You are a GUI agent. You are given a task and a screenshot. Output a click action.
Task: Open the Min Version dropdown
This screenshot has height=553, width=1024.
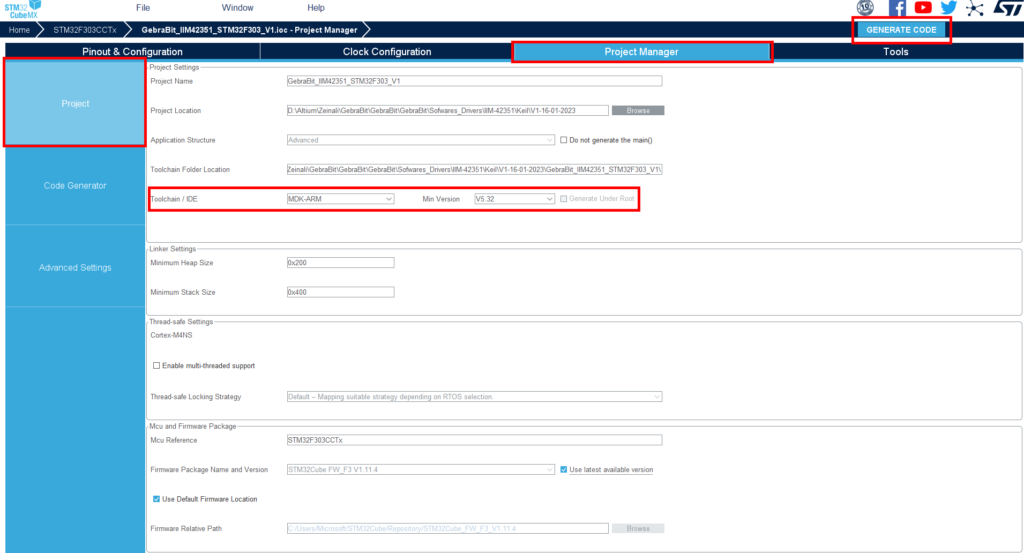(x=515, y=198)
